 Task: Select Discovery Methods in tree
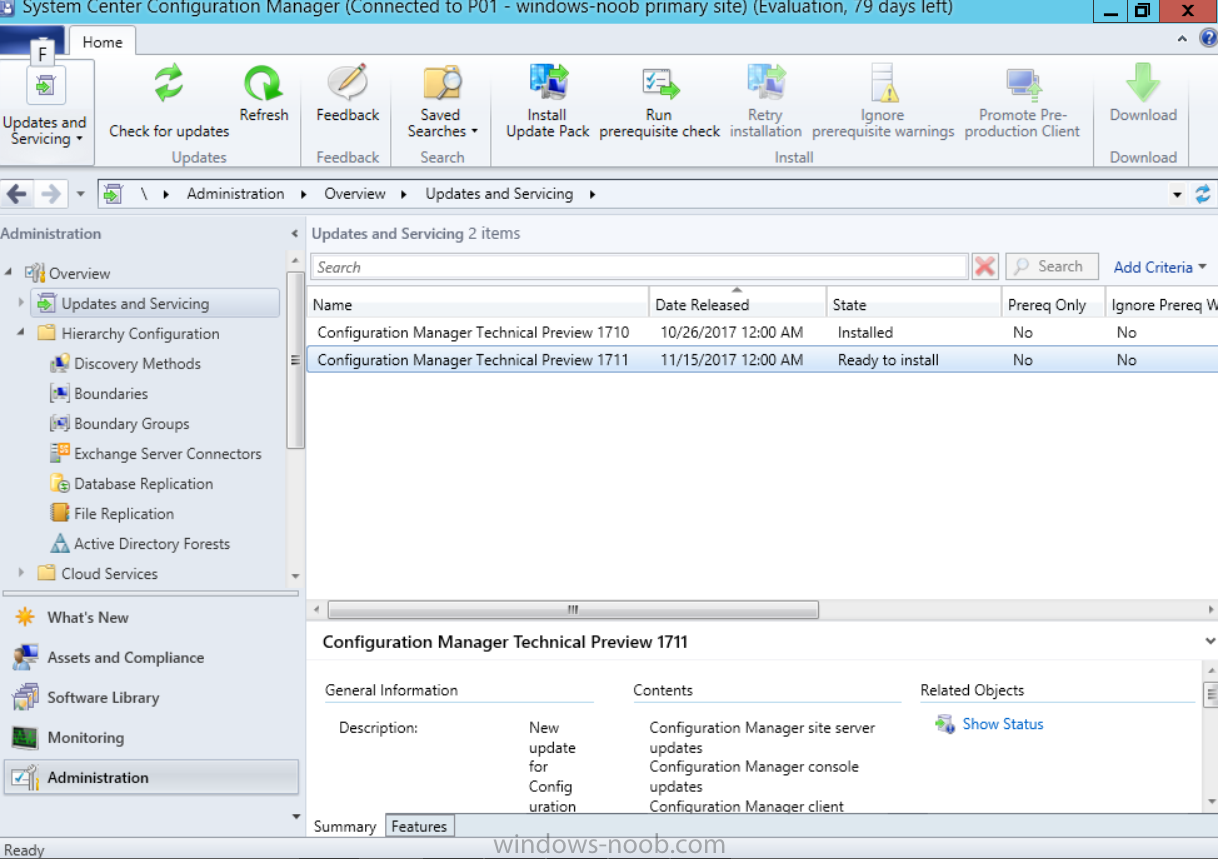click(137, 364)
